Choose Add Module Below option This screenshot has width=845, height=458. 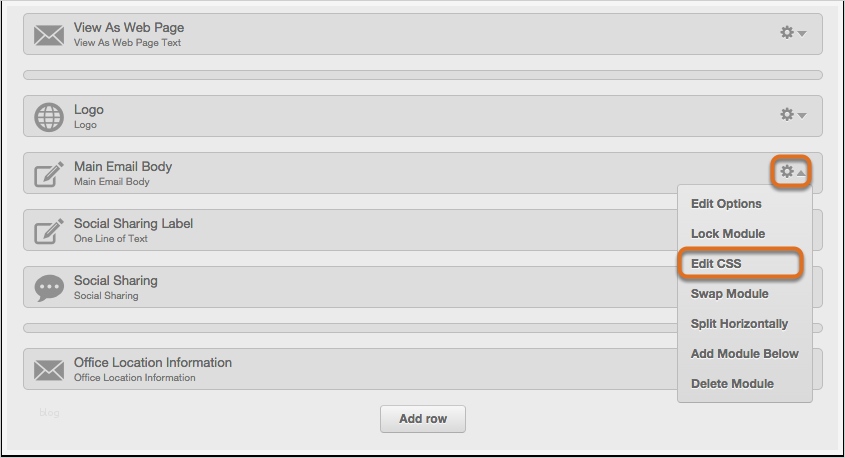744,354
